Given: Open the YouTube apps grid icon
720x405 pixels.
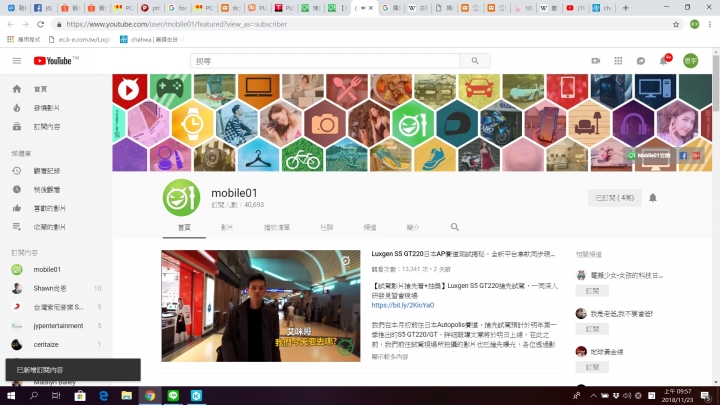Looking at the screenshot, I should point(618,61).
